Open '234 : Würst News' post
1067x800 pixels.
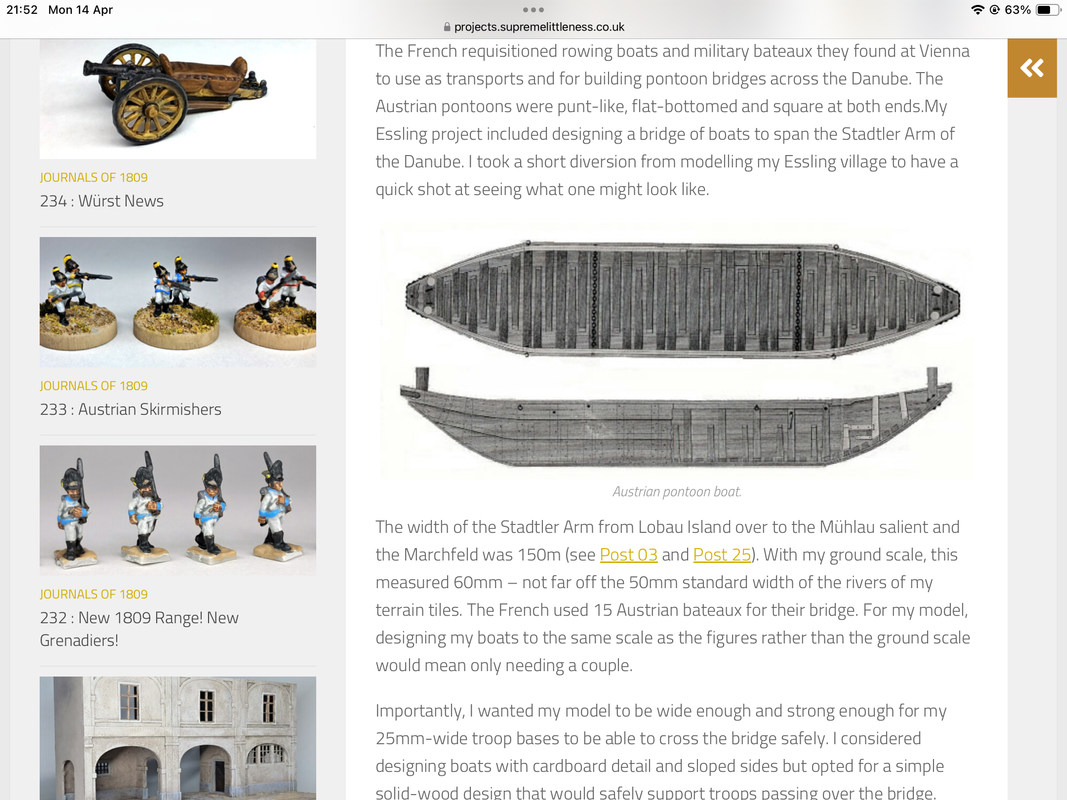[x=101, y=201]
